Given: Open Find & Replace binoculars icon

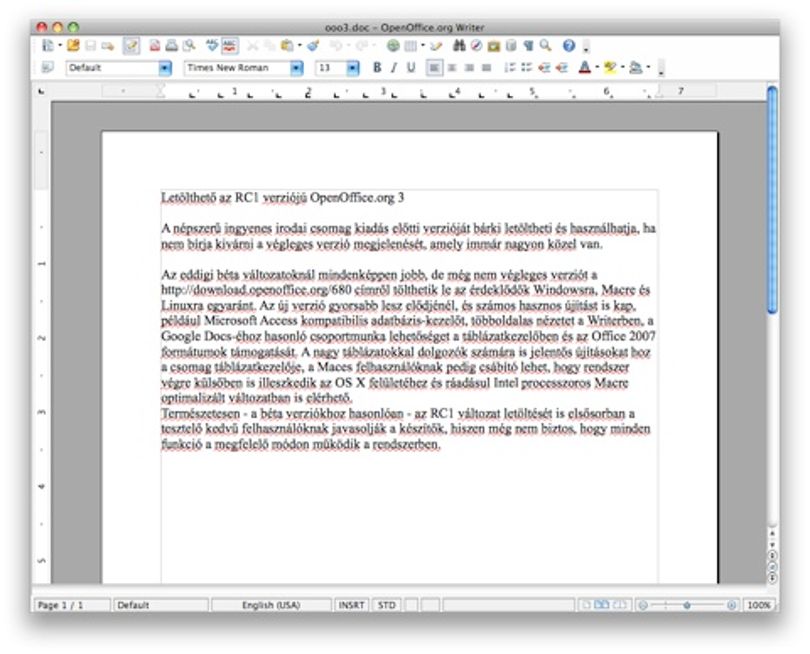Looking at the screenshot, I should [x=459, y=45].
